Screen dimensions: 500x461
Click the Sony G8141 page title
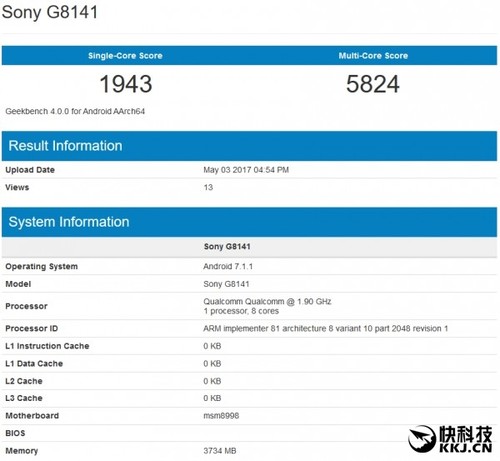[x=50, y=12]
